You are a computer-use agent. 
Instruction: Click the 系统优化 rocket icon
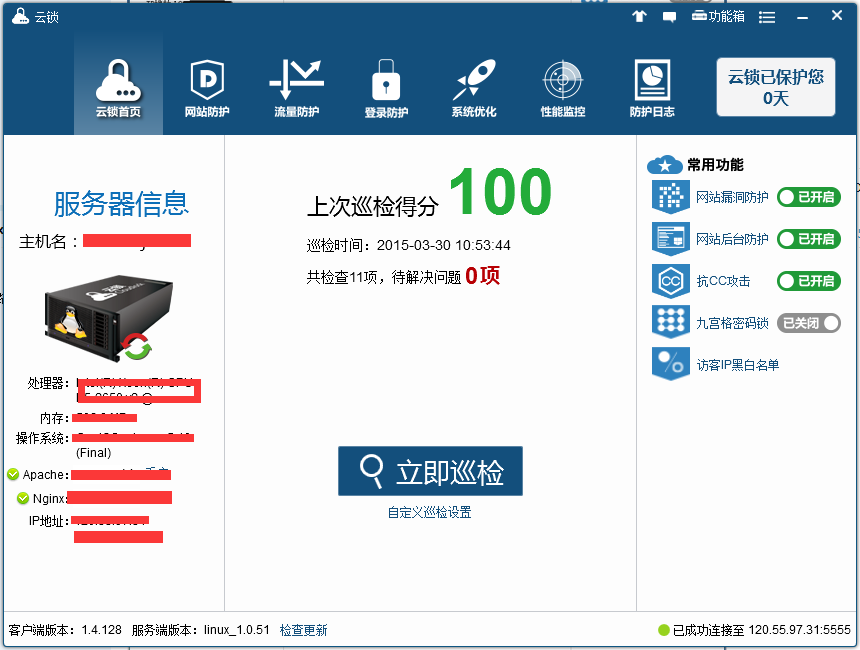[x=473, y=88]
